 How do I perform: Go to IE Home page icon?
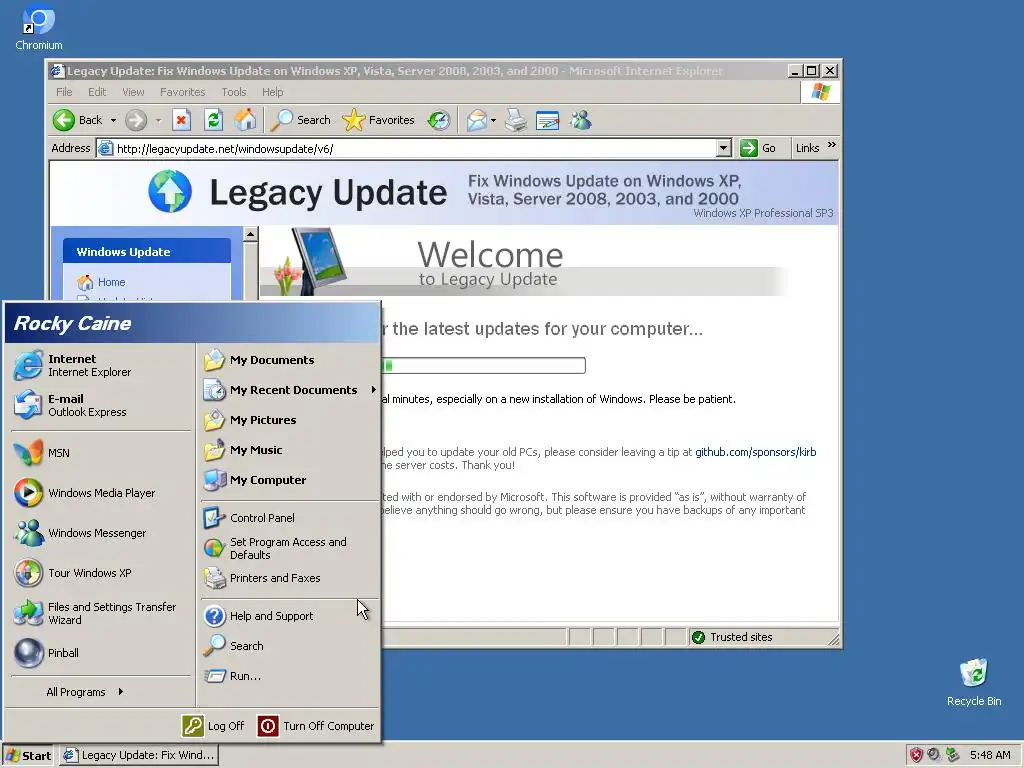[x=246, y=120]
